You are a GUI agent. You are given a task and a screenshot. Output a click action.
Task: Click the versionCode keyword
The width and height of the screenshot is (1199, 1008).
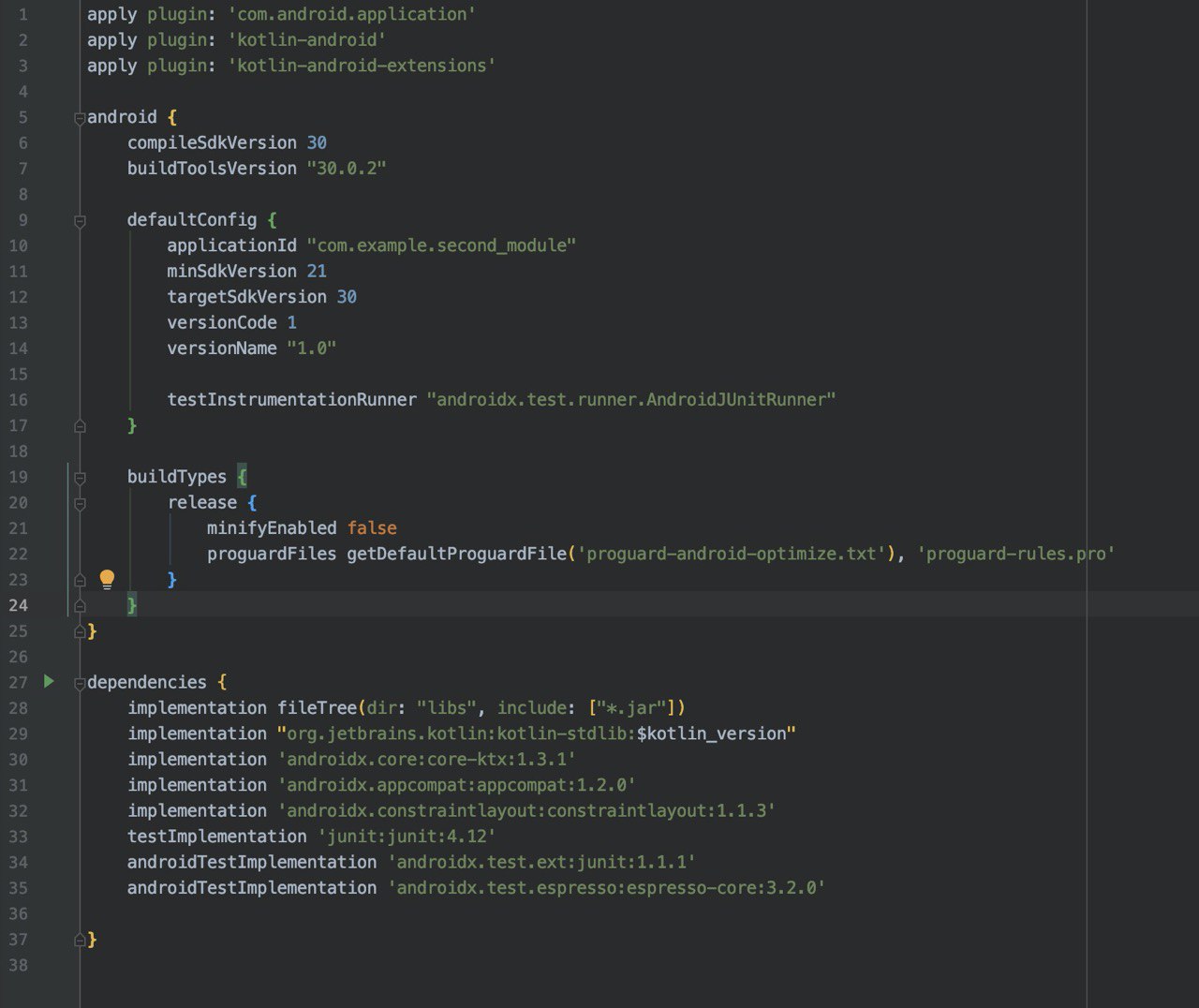222,322
